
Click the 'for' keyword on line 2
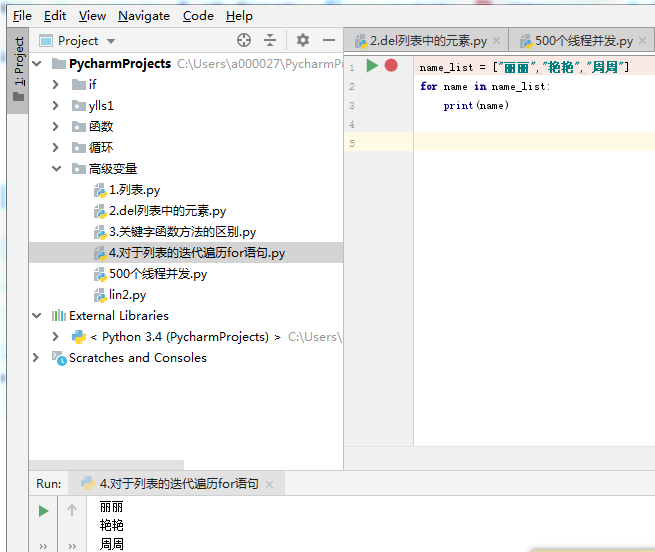429,86
